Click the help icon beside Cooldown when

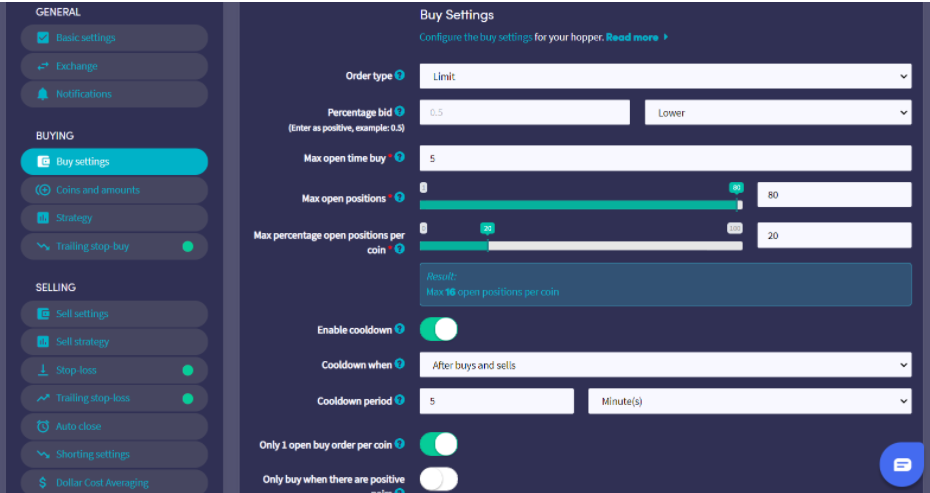coord(400,364)
